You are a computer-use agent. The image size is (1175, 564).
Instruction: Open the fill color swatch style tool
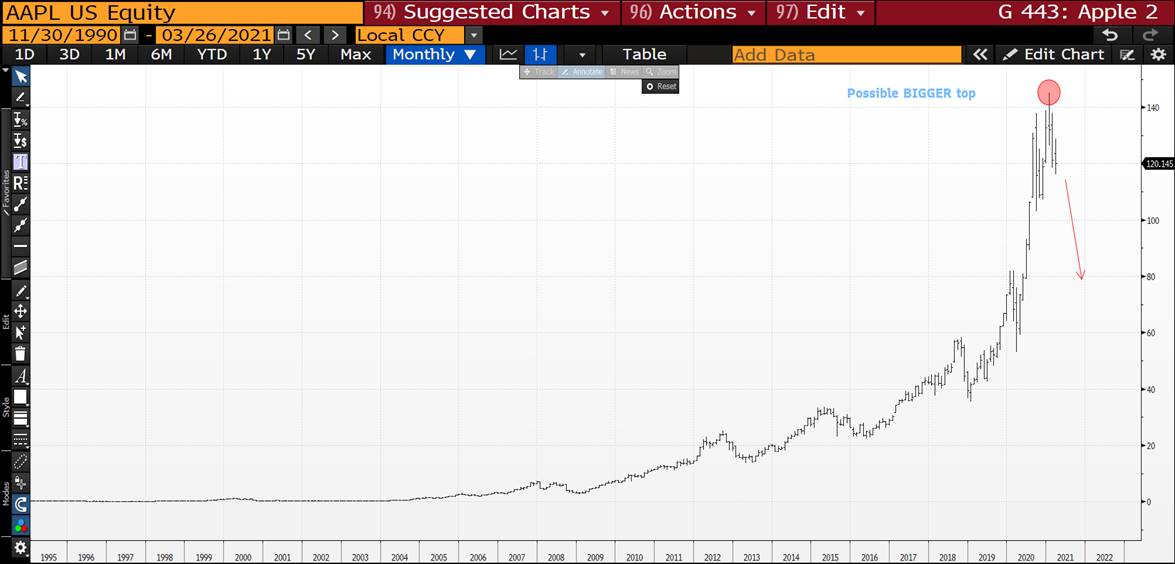point(20,397)
